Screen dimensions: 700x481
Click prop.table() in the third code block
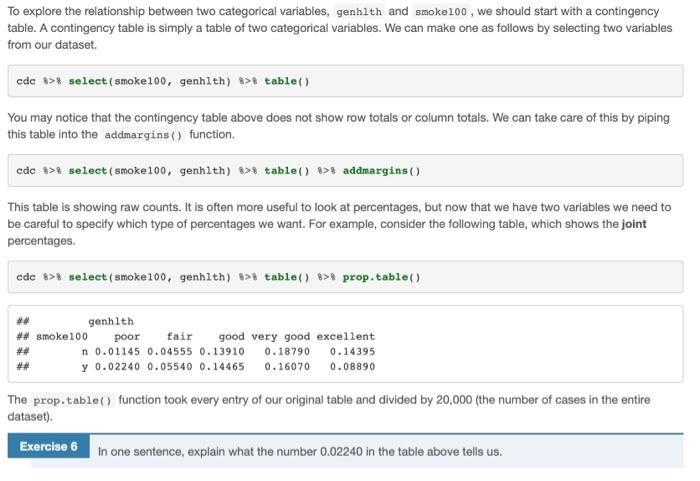point(382,277)
